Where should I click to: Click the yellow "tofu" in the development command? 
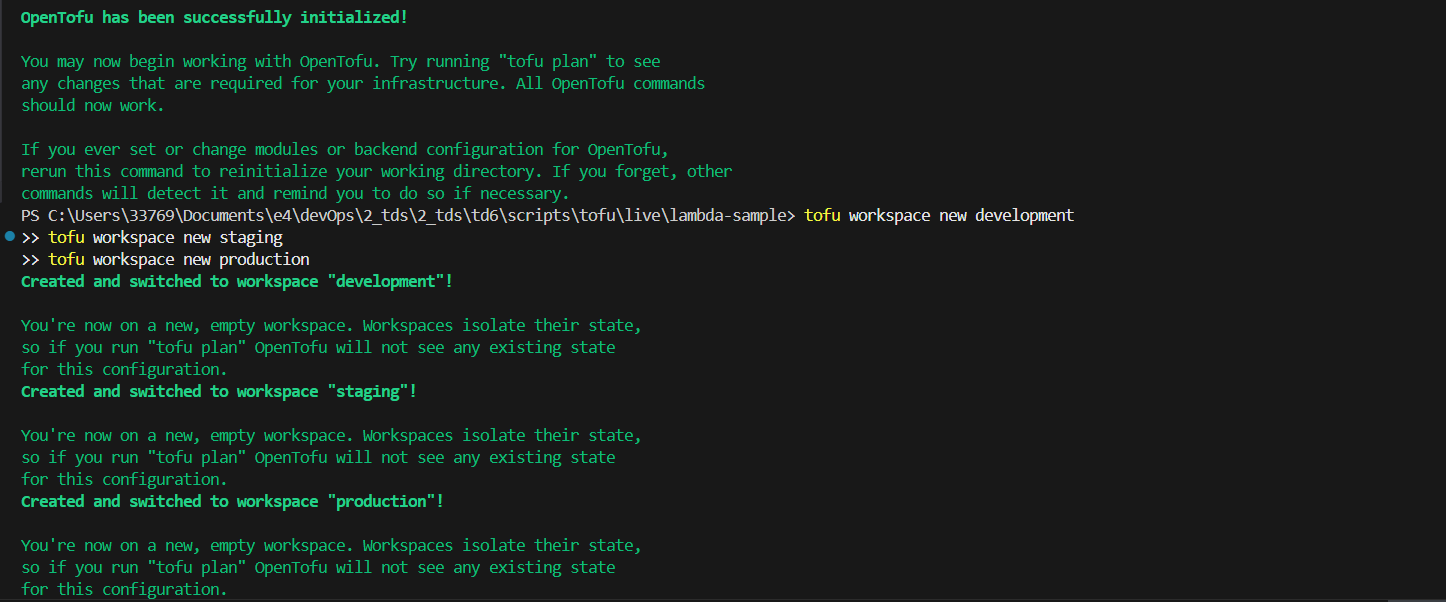click(x=822, y=216)
